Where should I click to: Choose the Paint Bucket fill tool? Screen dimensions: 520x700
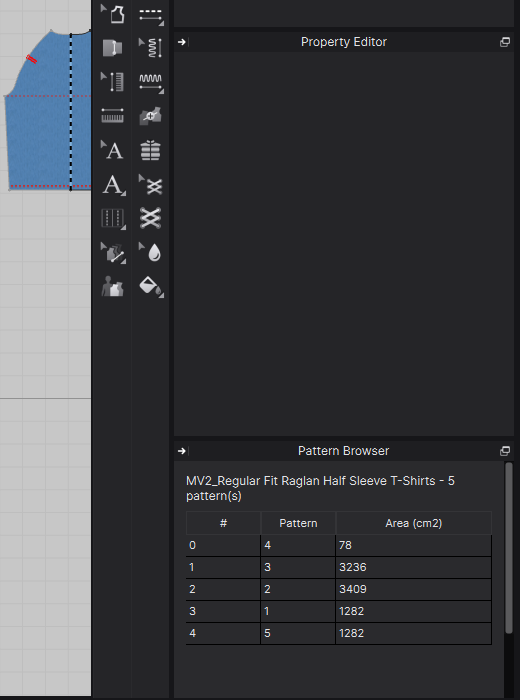click(151, 287)
